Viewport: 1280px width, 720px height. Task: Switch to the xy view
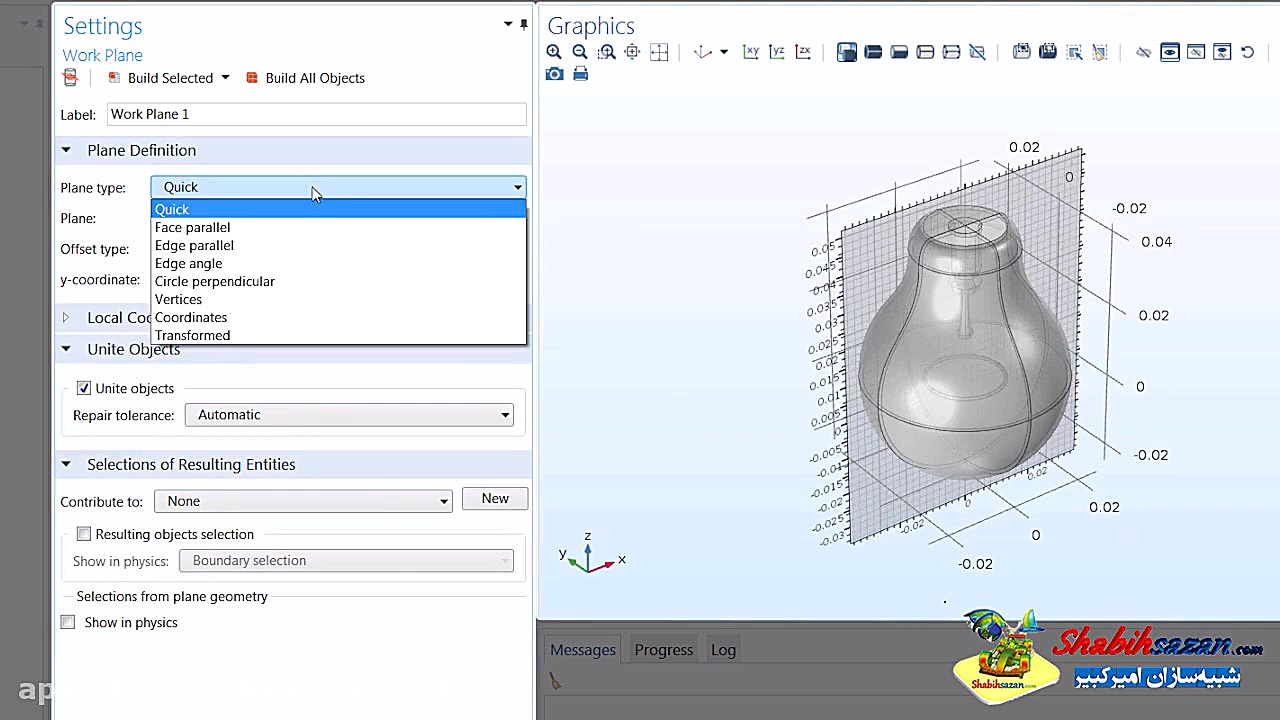[751, 52]
